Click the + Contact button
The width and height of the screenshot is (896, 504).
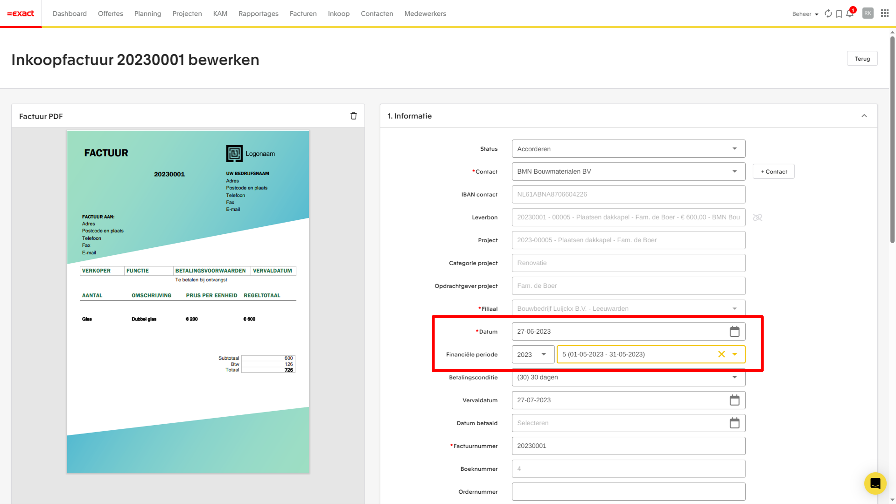click(772, 171)
